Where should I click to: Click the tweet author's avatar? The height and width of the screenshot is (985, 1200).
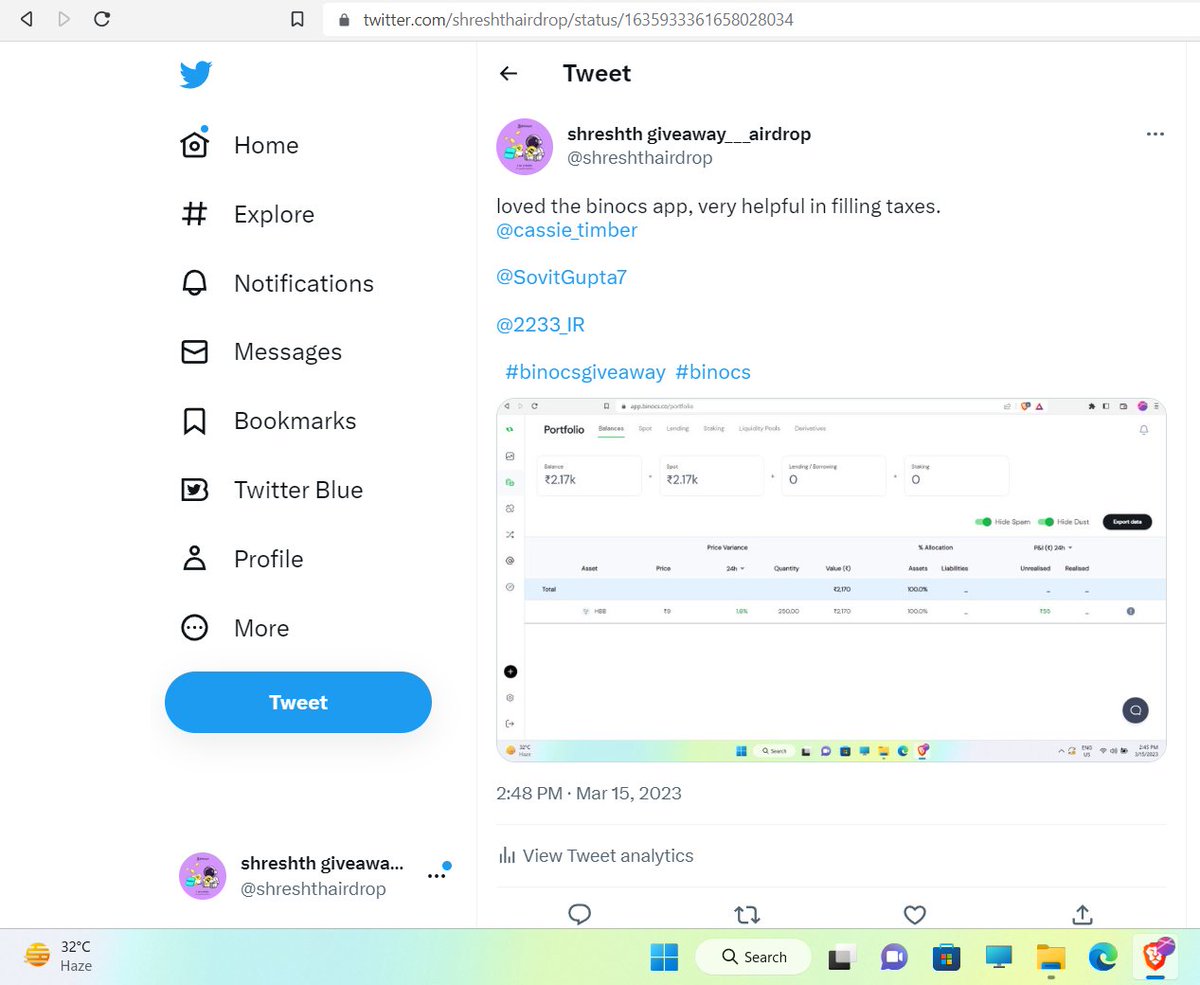tap(525, 146)
